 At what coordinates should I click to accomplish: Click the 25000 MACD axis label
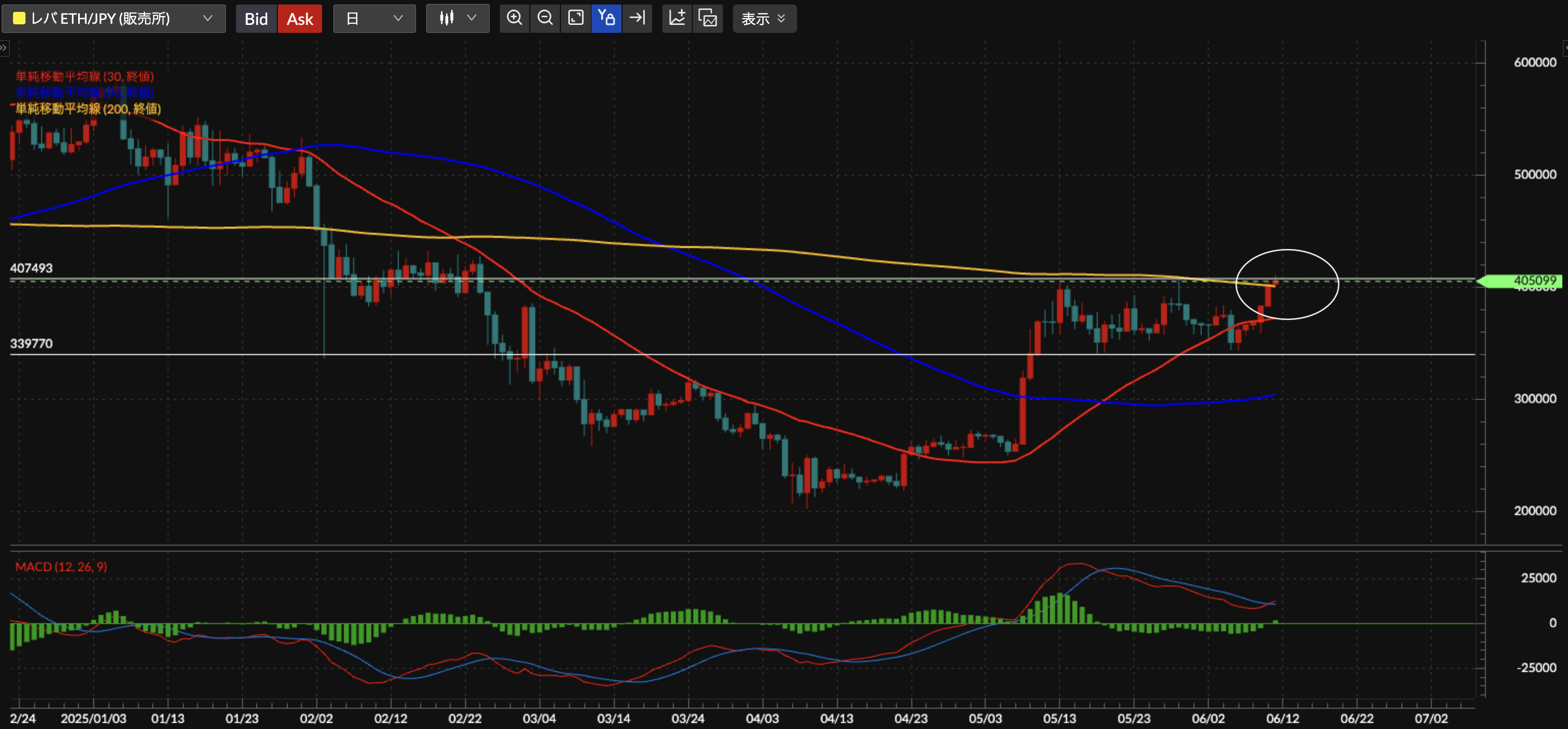click(1538, 577)
